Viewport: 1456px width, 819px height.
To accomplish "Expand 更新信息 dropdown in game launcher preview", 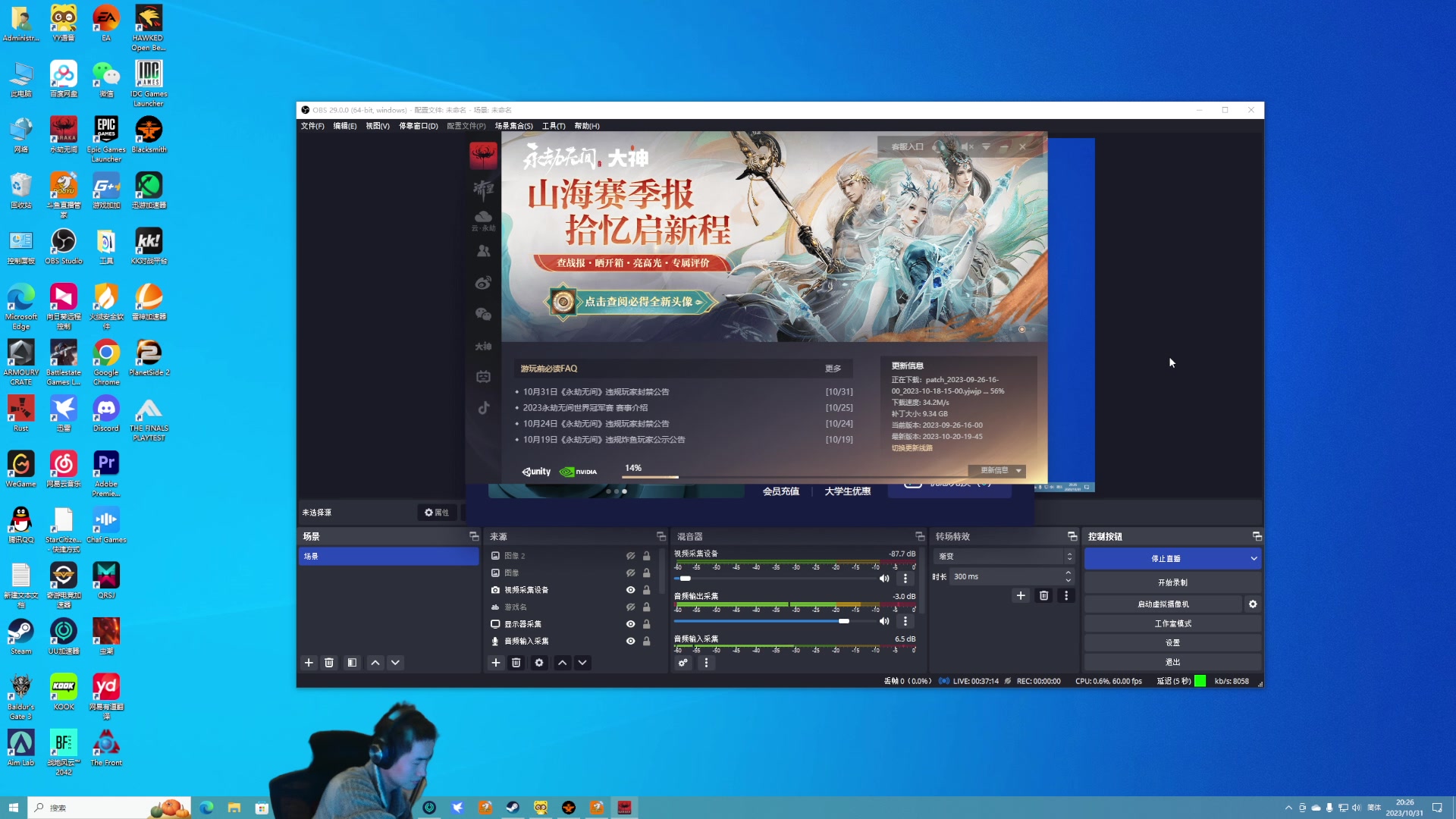I will [x=996, y=471].
